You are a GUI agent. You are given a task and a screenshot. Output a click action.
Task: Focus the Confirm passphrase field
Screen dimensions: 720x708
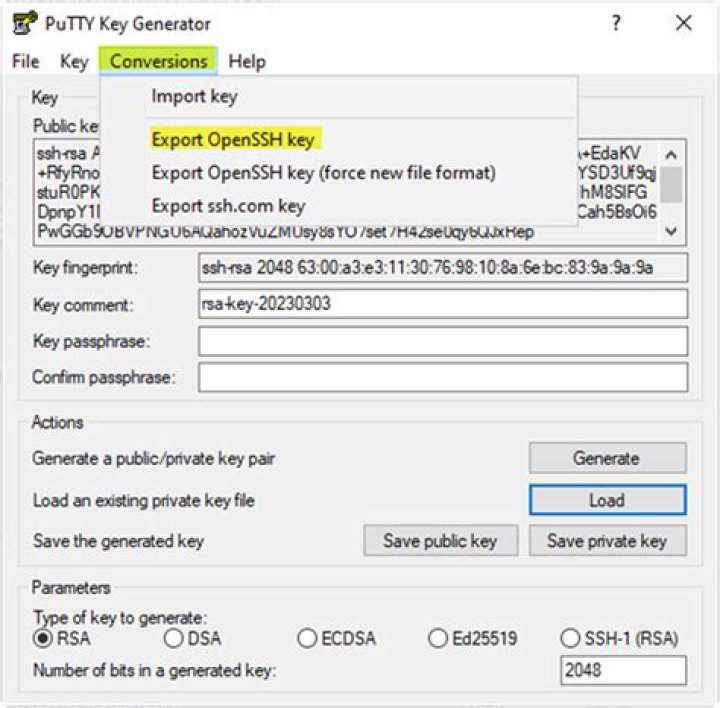(443, 377)
